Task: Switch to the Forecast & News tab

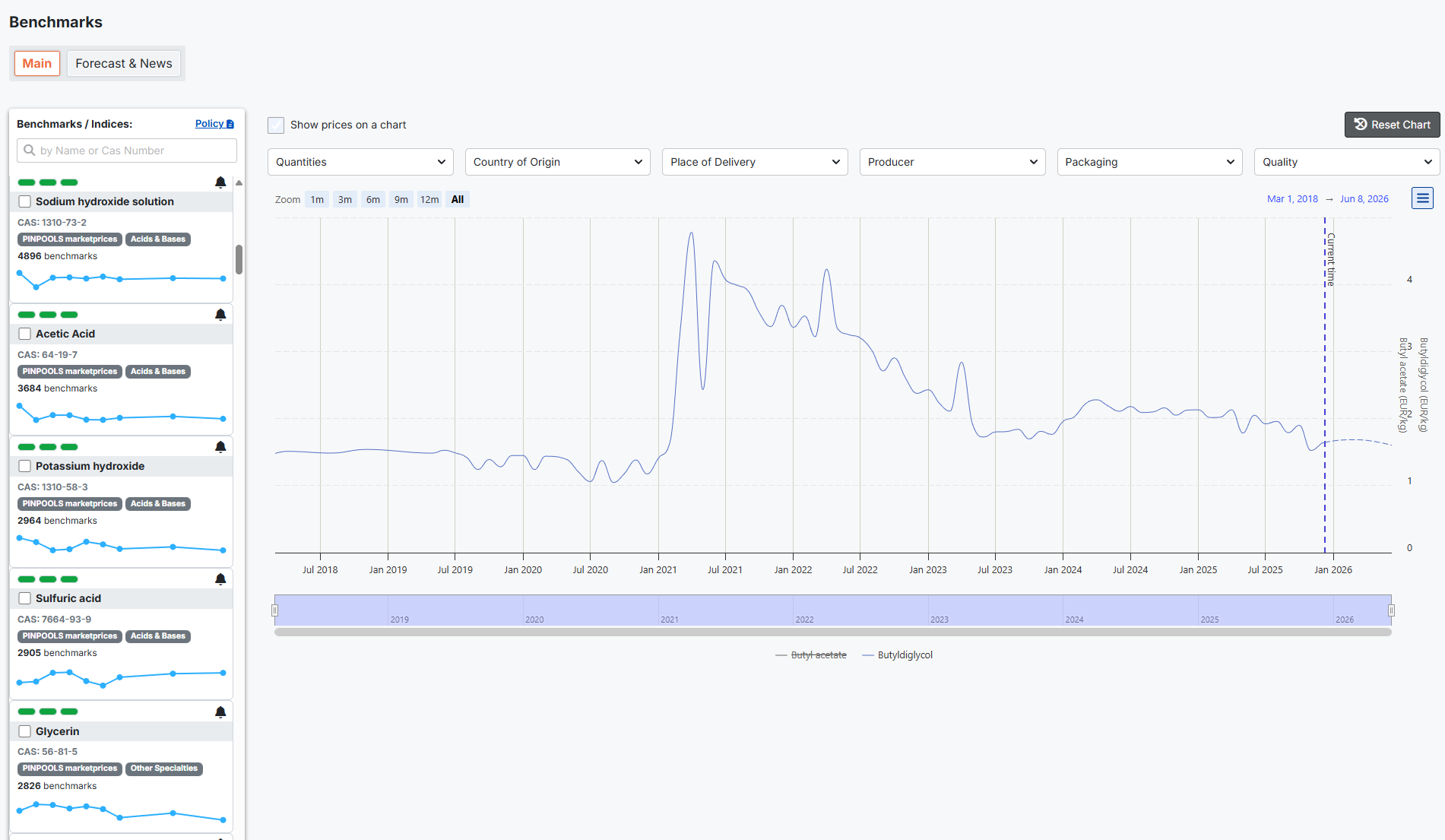Action: (124, 64)
